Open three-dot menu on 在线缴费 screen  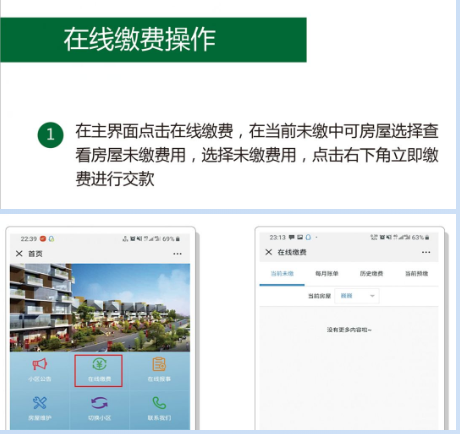[x=426, y=252]
